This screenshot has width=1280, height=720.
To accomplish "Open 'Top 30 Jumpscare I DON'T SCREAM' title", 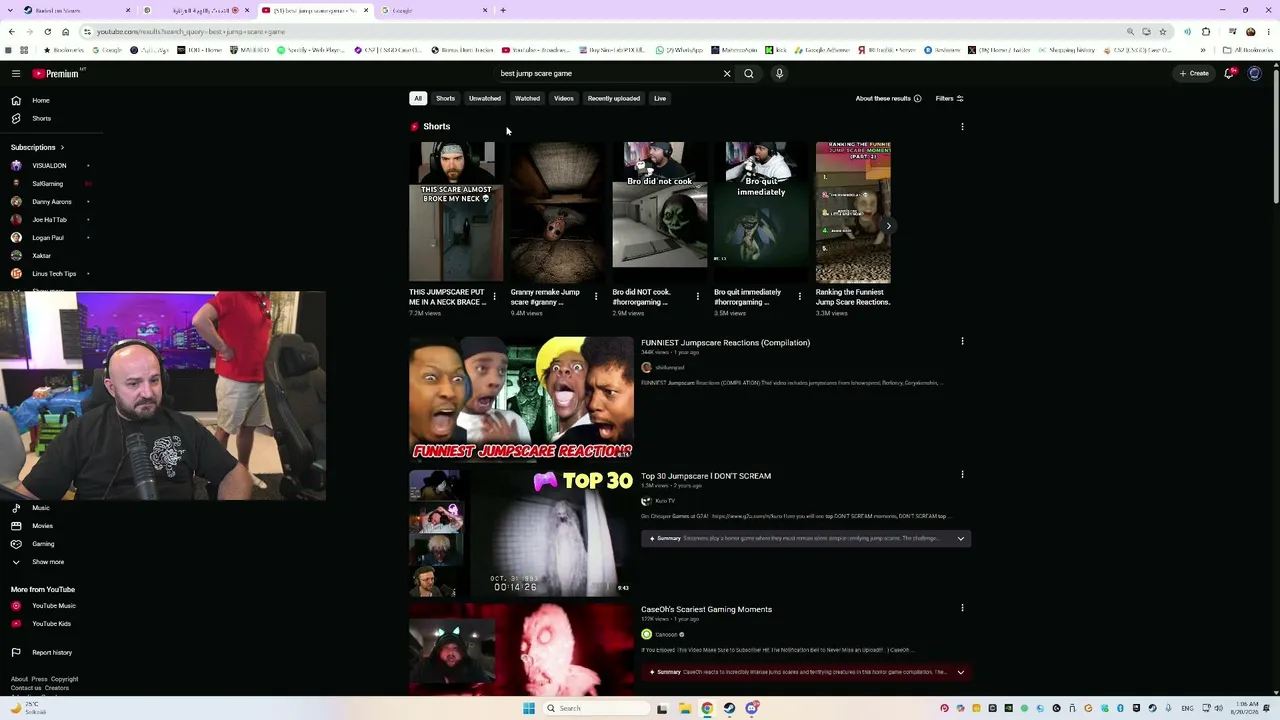I will 706,476.
